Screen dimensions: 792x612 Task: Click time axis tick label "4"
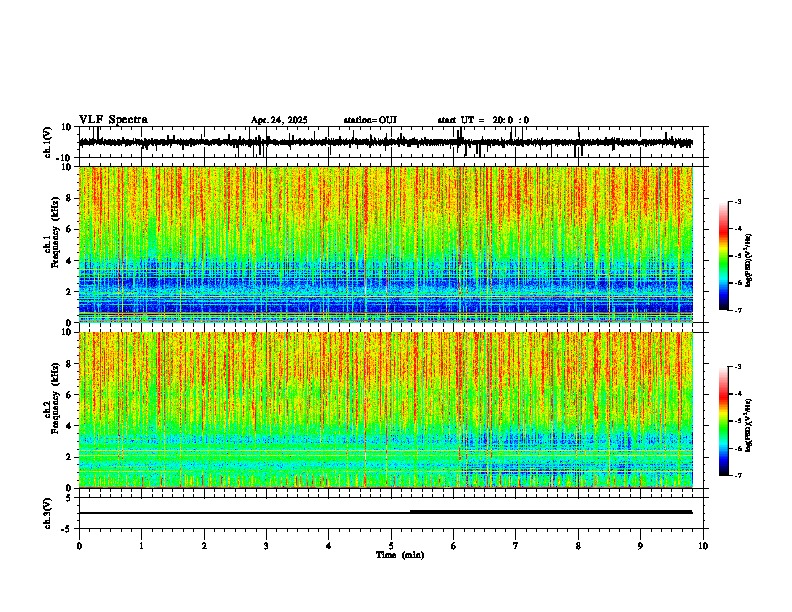pyautogui.click(x=329, y=546)
